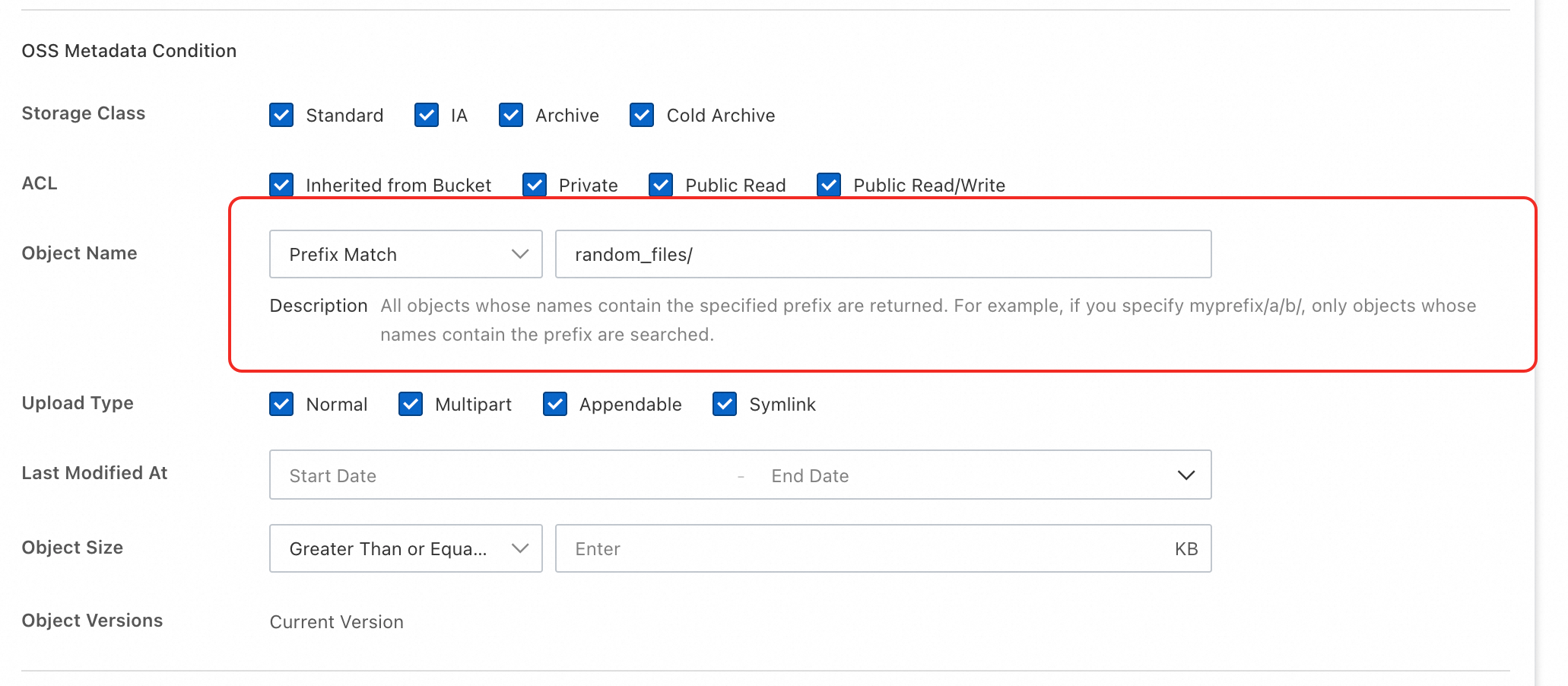The width and height of the screenshot is (1568, 686).
Task: Disable the Public Read/Write checkbox
Action: [x=829, y=185]
